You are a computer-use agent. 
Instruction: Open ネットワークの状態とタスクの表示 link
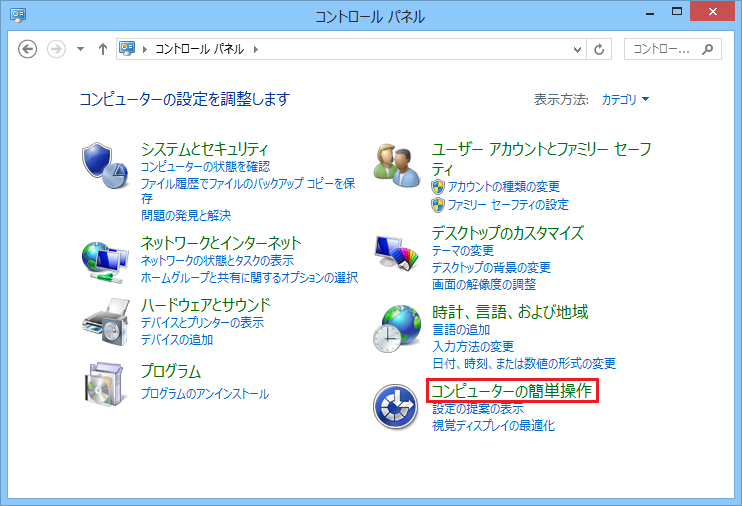pos(217,260)
